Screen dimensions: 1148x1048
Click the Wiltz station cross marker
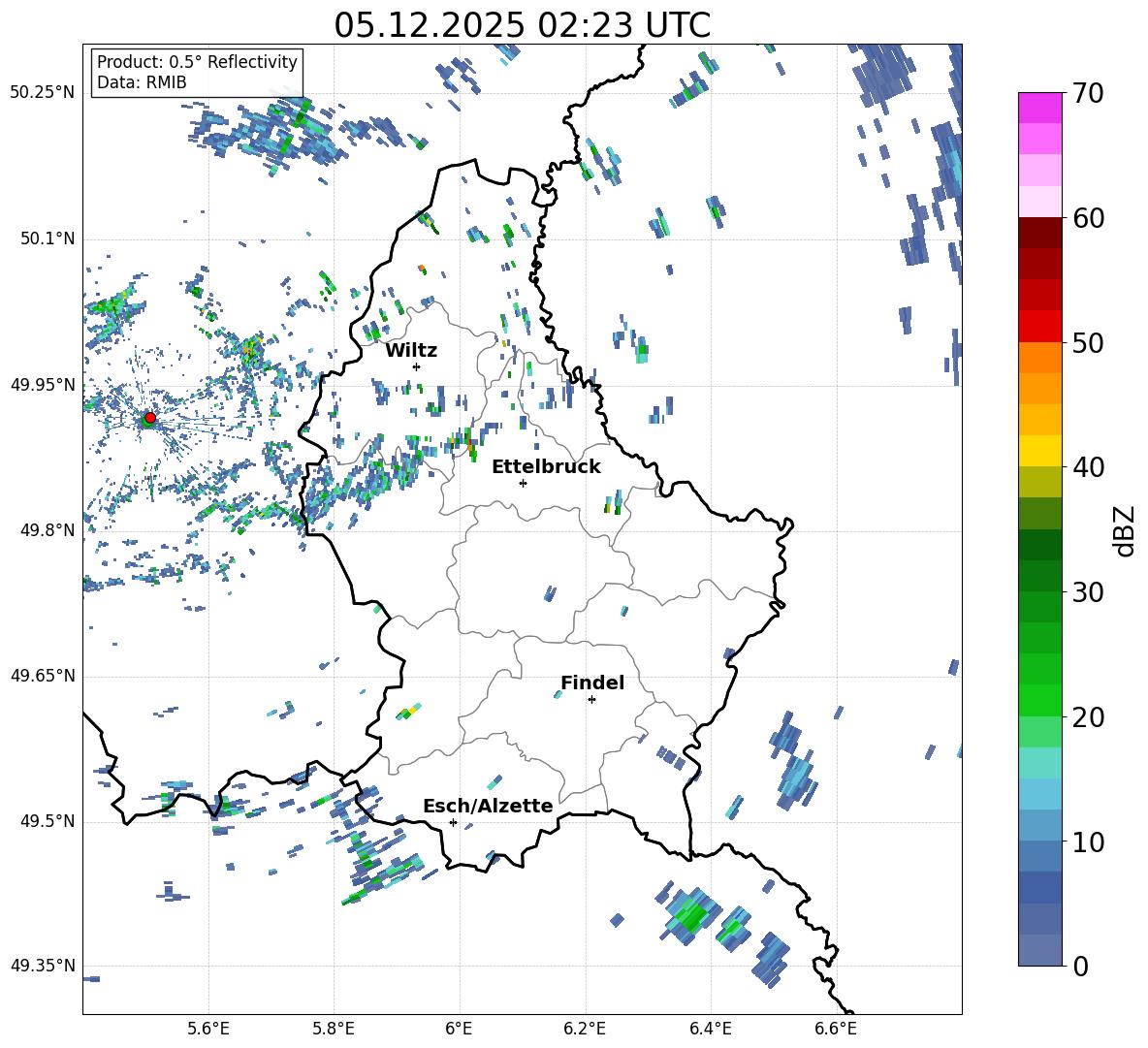417,366
